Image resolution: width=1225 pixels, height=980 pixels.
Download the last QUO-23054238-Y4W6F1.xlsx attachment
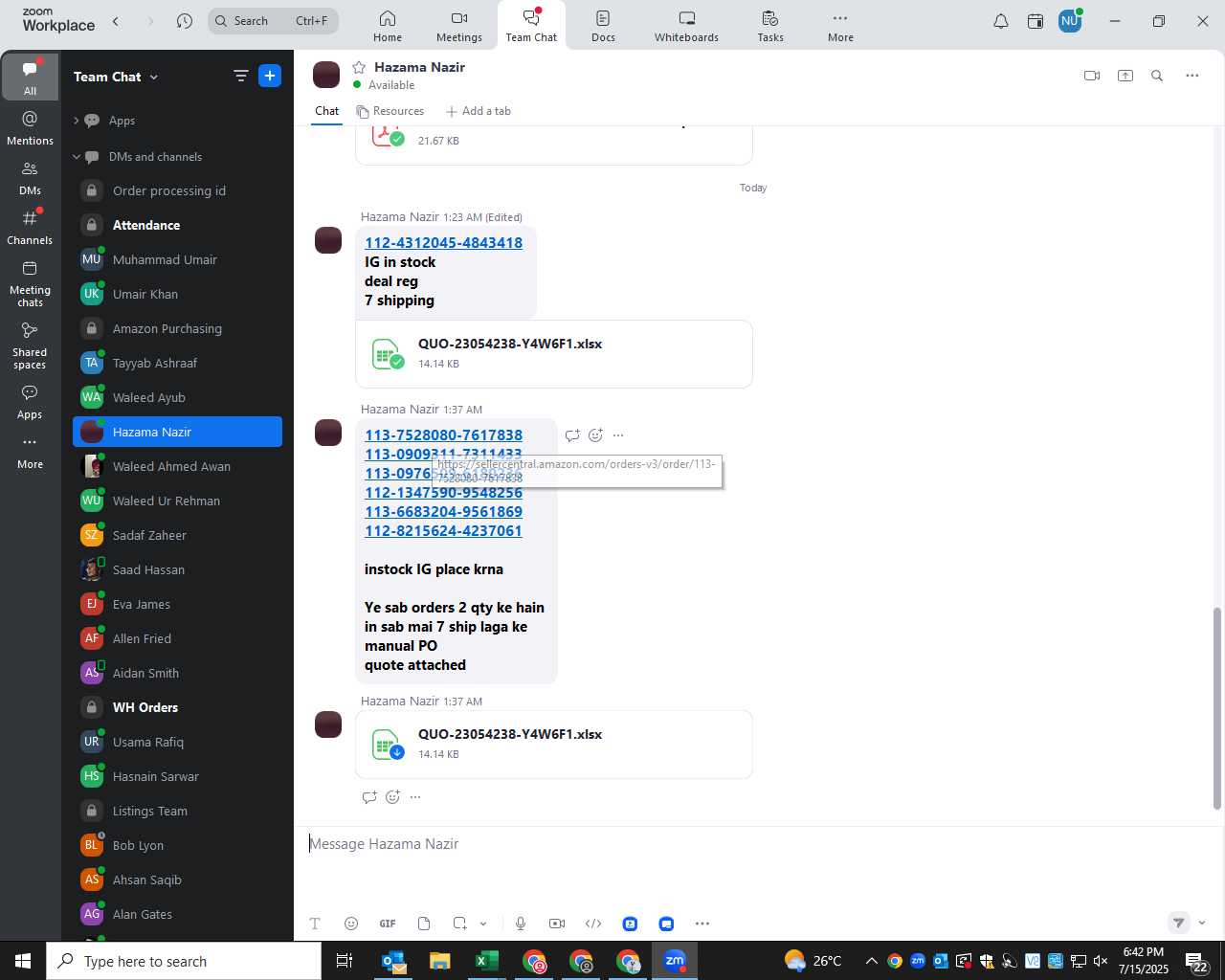397,752
